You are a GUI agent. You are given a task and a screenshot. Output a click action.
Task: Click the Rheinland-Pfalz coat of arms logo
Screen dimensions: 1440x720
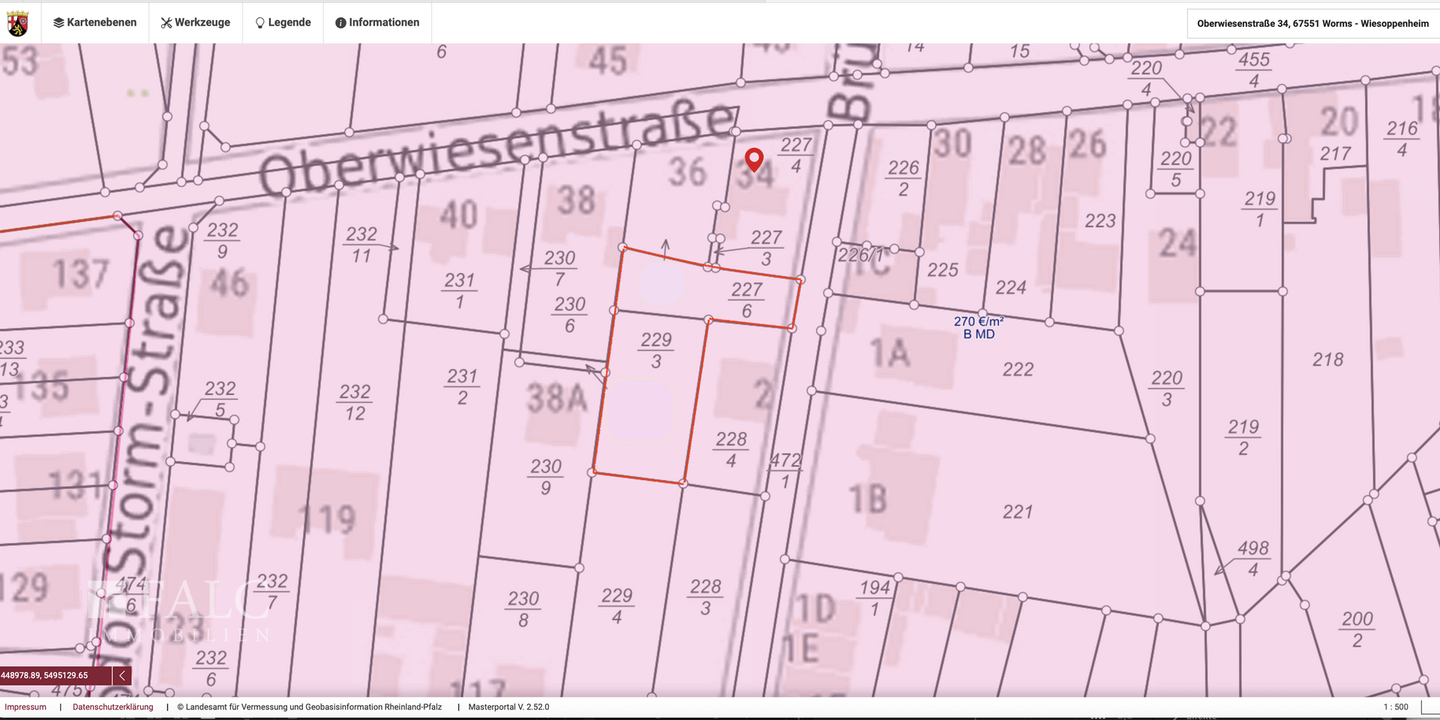coord(18,22)
